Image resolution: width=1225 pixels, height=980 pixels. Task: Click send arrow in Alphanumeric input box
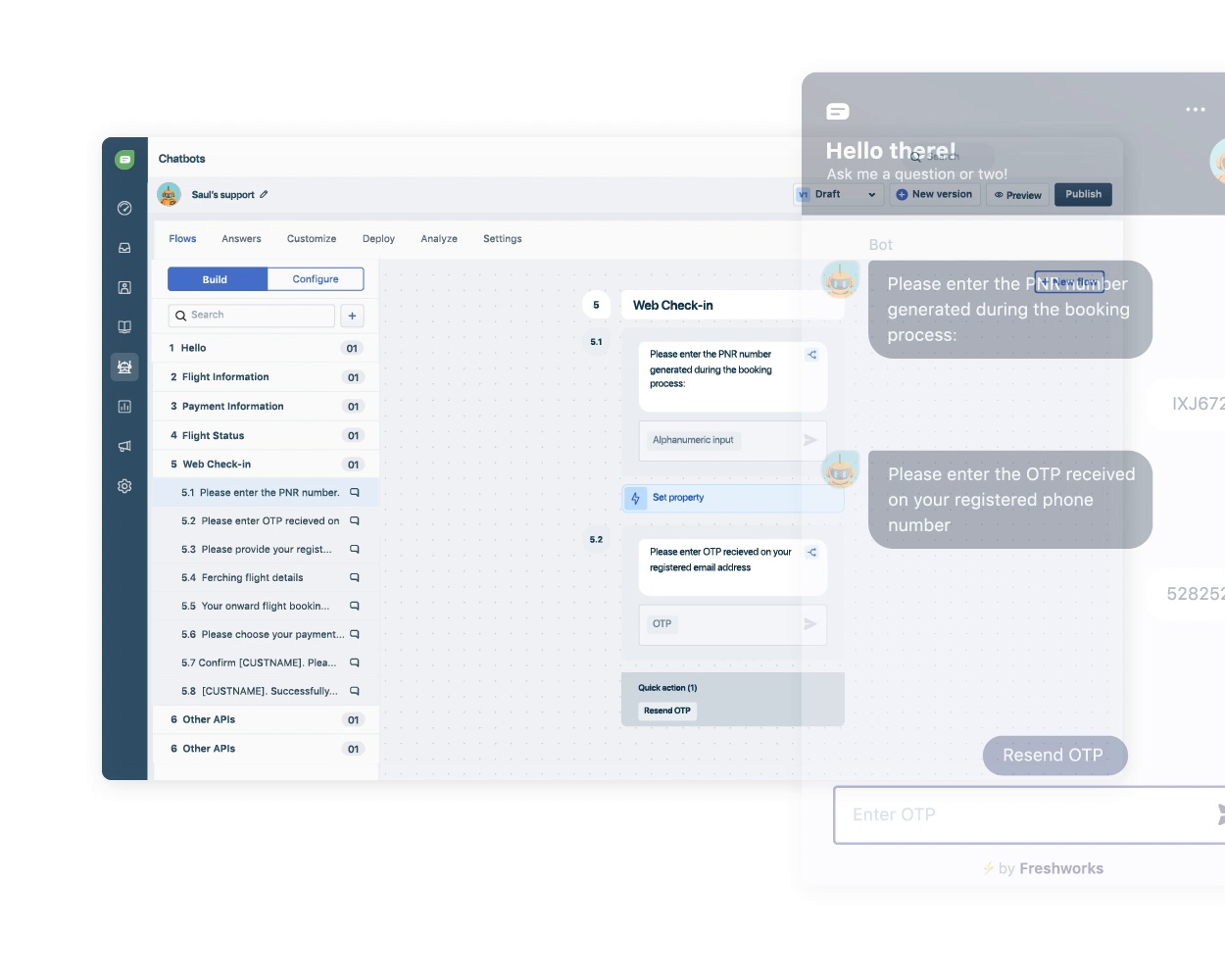tap(810, 441)
